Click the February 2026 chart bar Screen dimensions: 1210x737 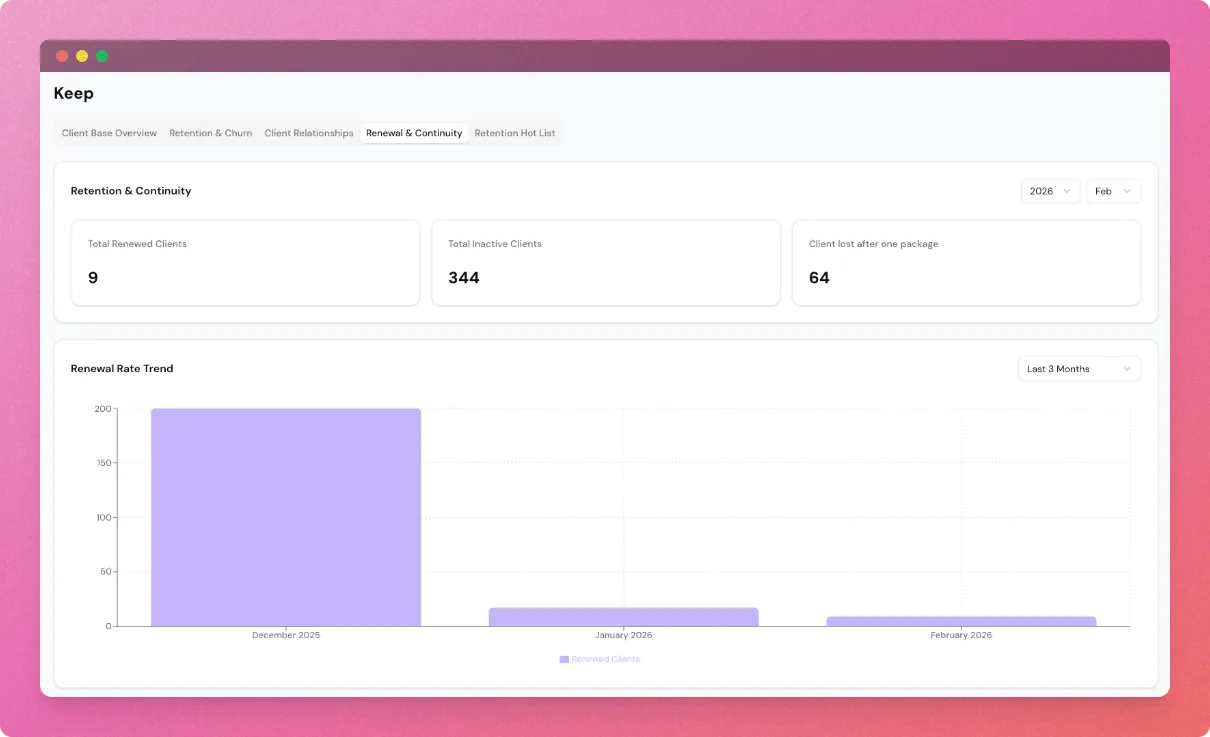[x=961, y=621]
